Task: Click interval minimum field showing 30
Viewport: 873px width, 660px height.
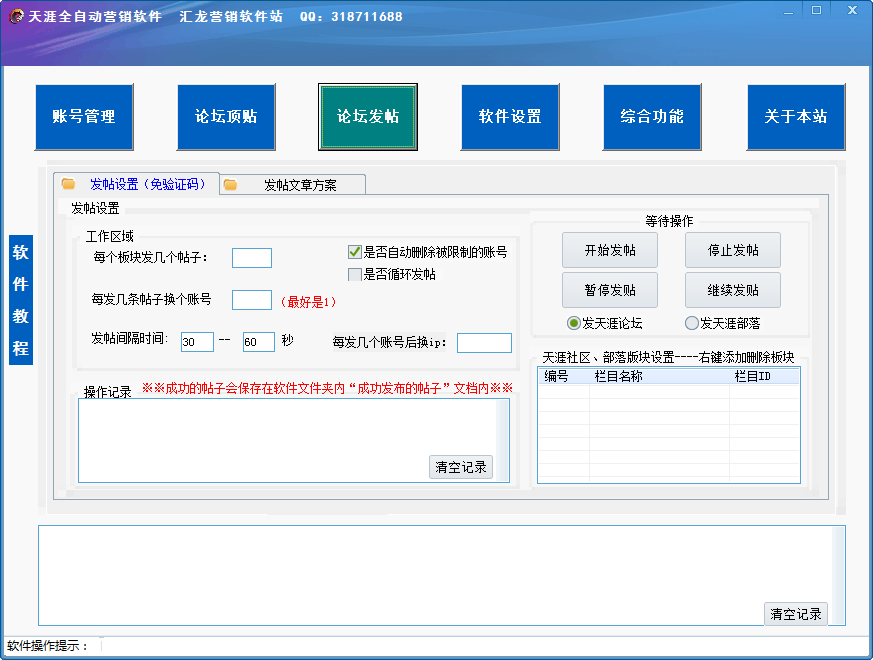Action: point(197,342)
